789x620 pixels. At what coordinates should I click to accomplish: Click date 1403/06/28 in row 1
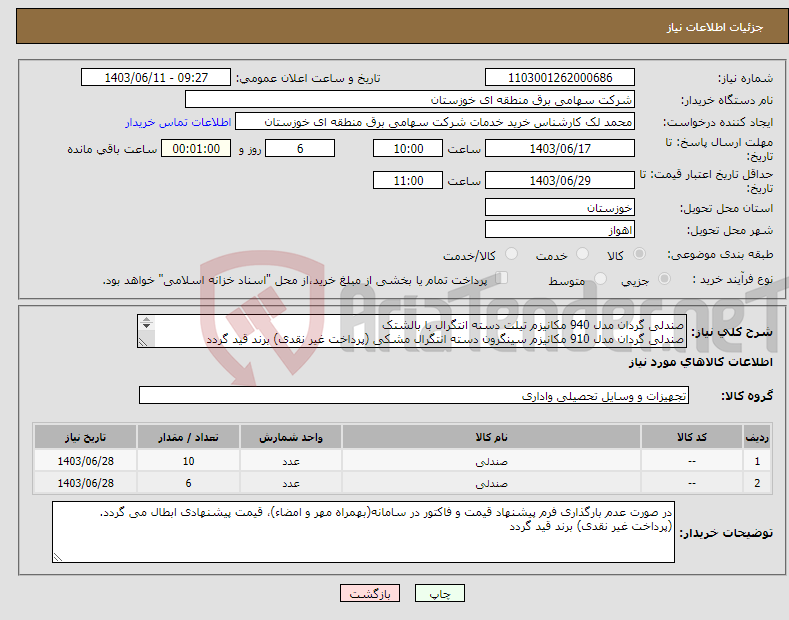[86, 461]
